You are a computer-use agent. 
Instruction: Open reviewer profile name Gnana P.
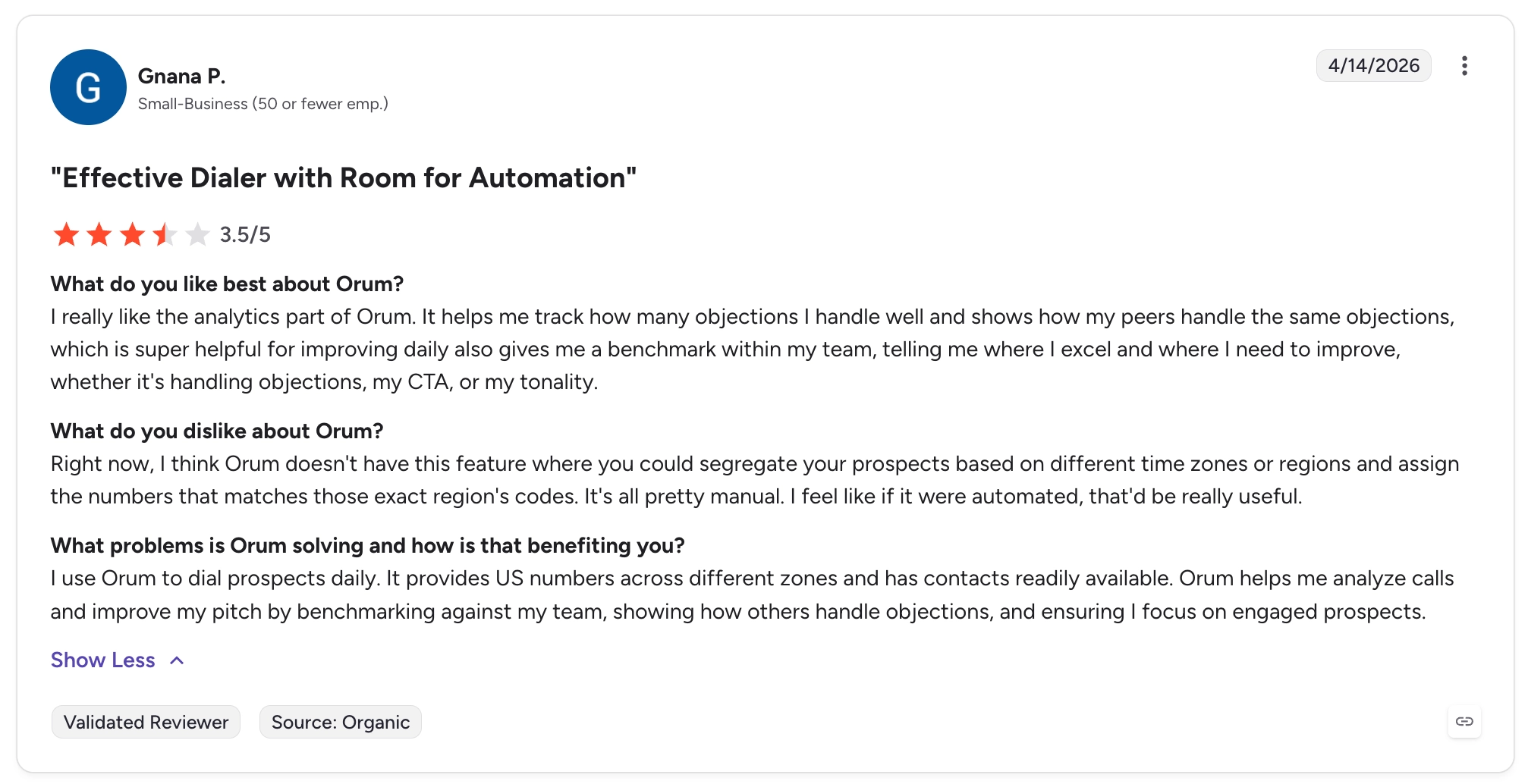[182, 76]
